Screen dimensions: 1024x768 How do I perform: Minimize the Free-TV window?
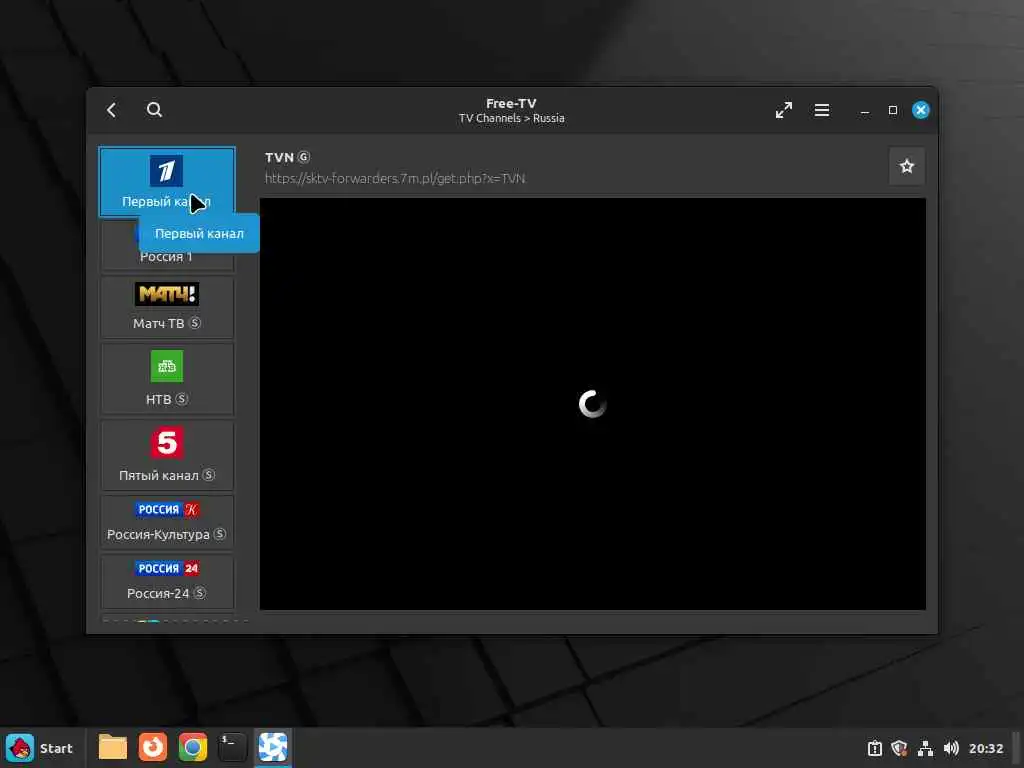pos(865,110)
